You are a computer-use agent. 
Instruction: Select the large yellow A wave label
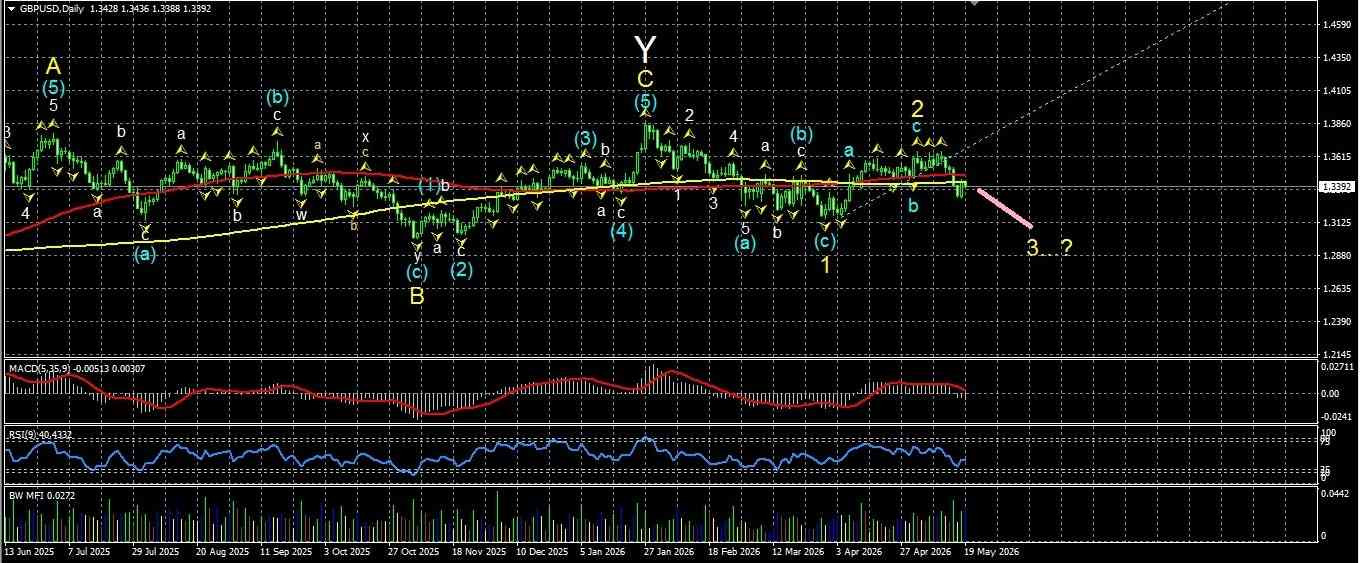coord(54,66)
